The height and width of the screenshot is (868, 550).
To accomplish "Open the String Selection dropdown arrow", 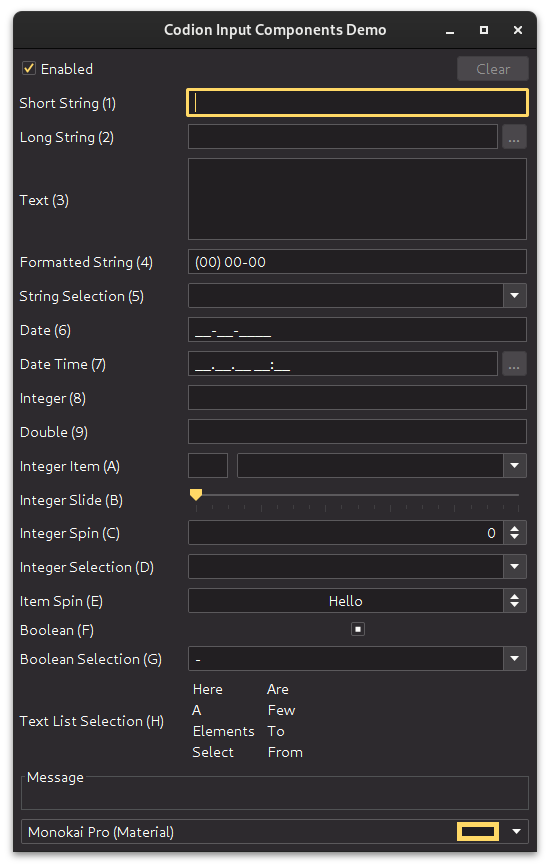I will click(515, 296).
